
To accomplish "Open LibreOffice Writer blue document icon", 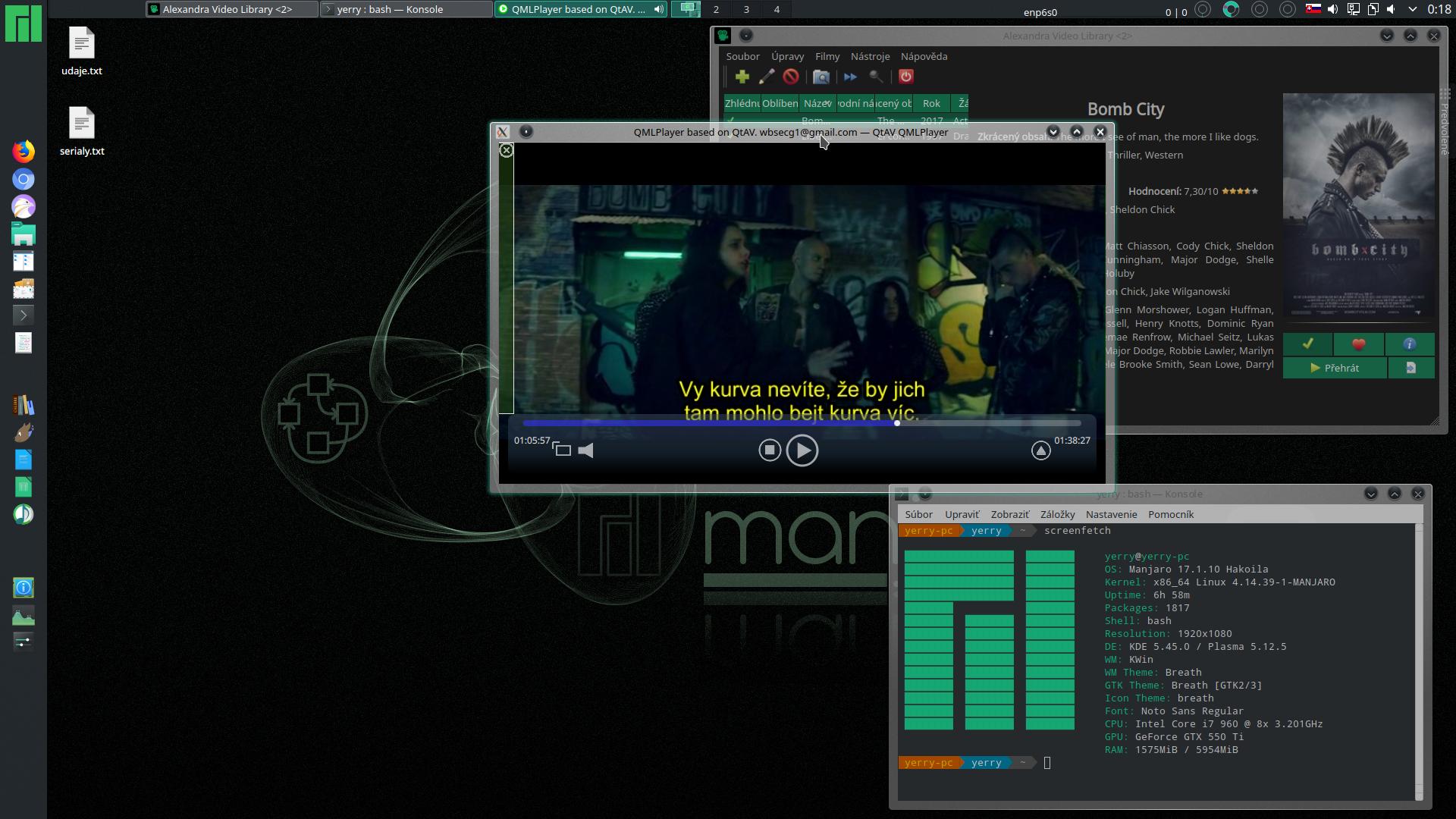I will 24,460.
